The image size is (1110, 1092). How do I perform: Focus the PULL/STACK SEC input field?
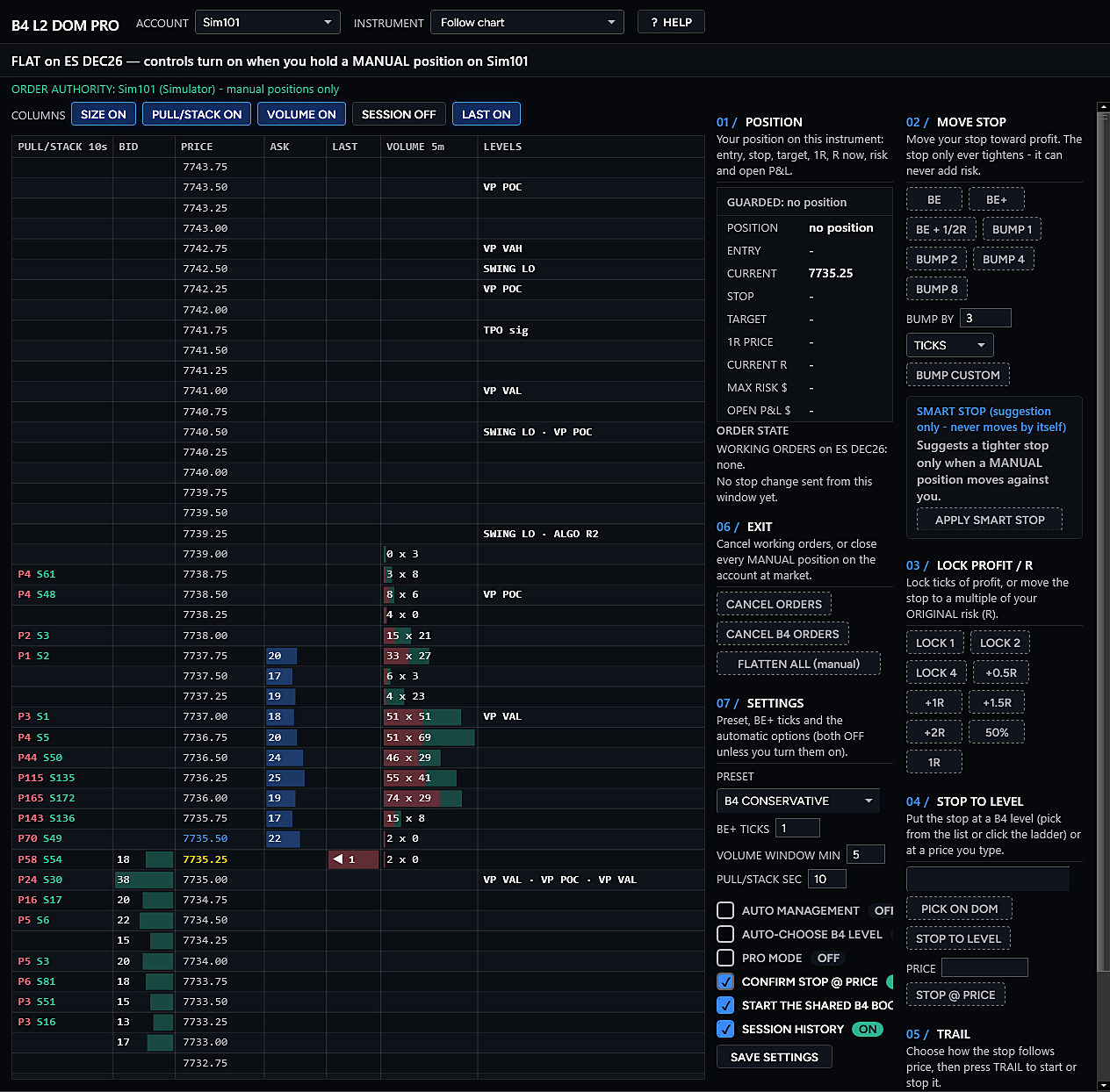827,879
